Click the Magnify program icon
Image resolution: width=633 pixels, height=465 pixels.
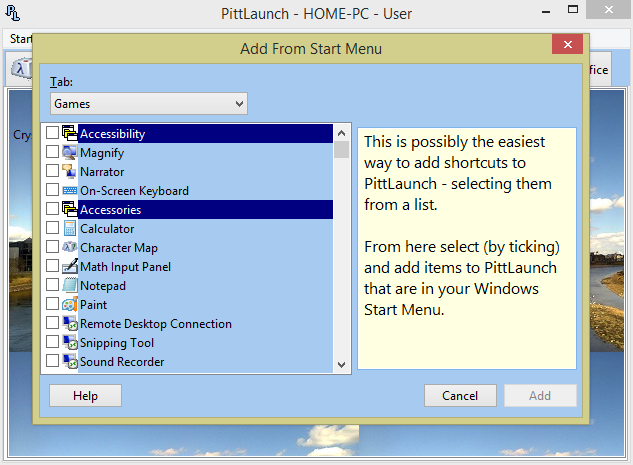coord(70,153)
